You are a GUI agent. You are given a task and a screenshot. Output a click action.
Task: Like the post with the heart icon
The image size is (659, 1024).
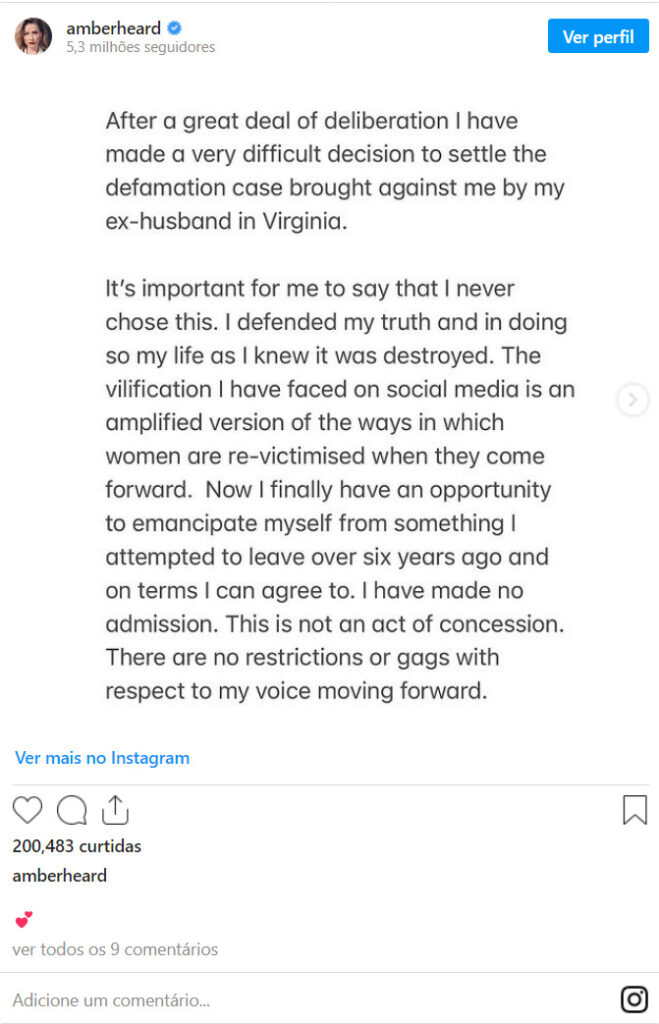(27, 809)
